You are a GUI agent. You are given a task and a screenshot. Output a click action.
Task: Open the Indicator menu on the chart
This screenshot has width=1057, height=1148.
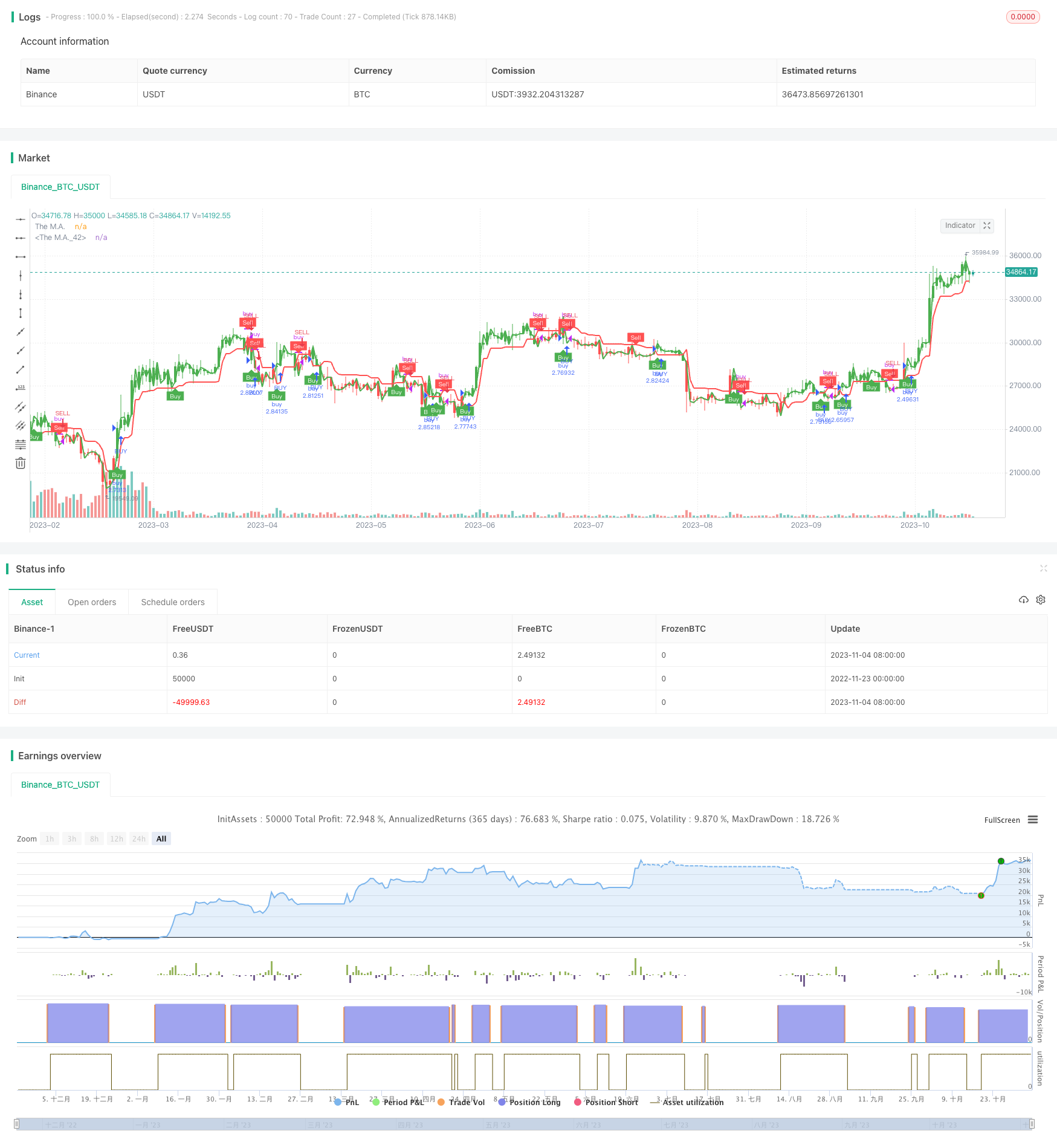[960, 225]
